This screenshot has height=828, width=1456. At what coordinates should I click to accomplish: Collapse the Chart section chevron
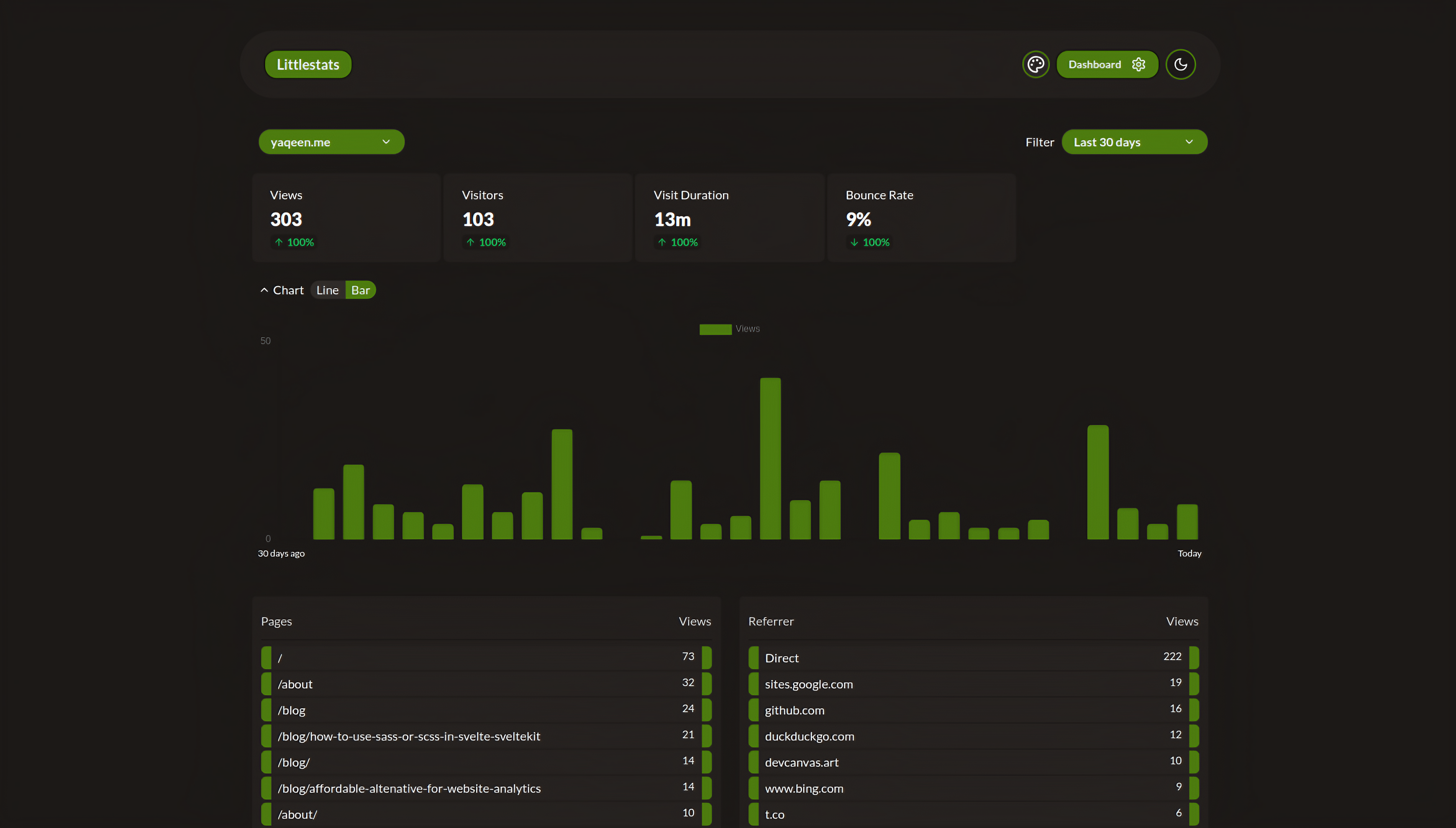point(264,290)
